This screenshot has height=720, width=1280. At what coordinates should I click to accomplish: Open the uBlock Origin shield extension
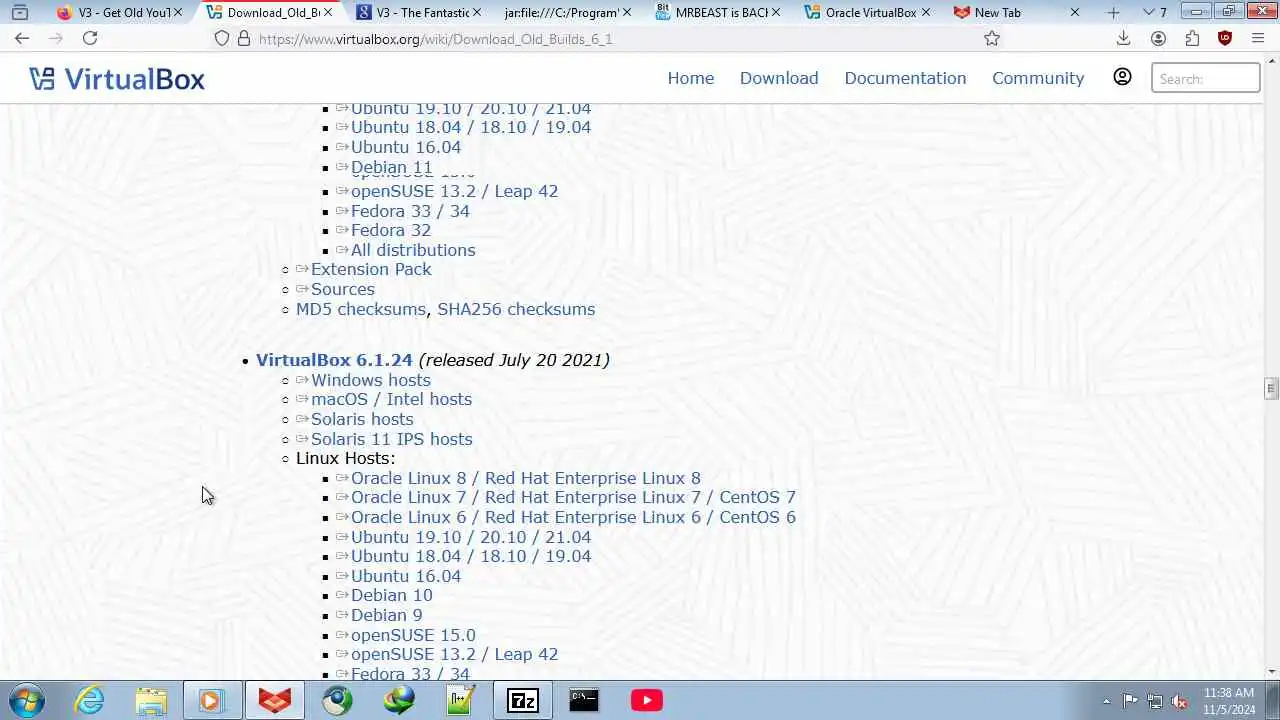pos(1225,38)
